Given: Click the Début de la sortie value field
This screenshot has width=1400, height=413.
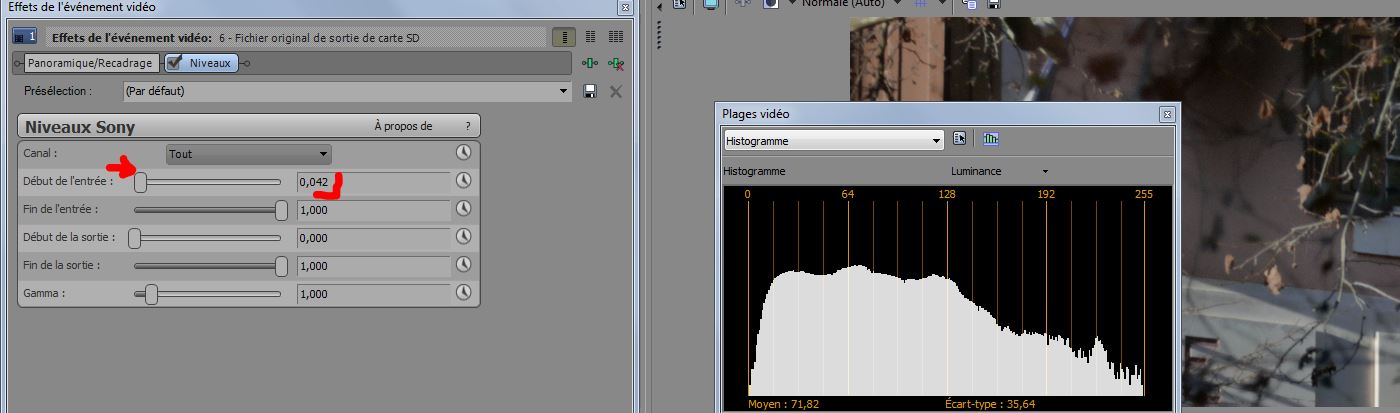Looking at the screenshot, I should click(373, 238).
